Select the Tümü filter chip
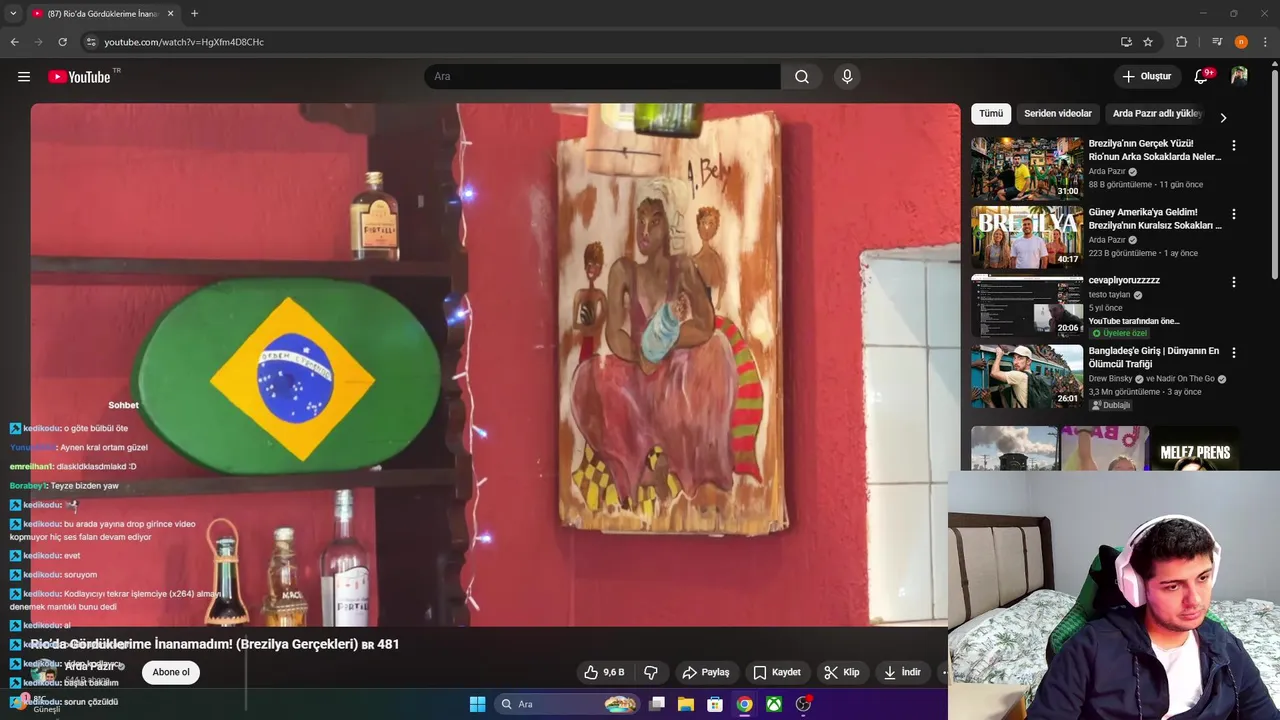 pyautogui.click(x=991, y=114)
